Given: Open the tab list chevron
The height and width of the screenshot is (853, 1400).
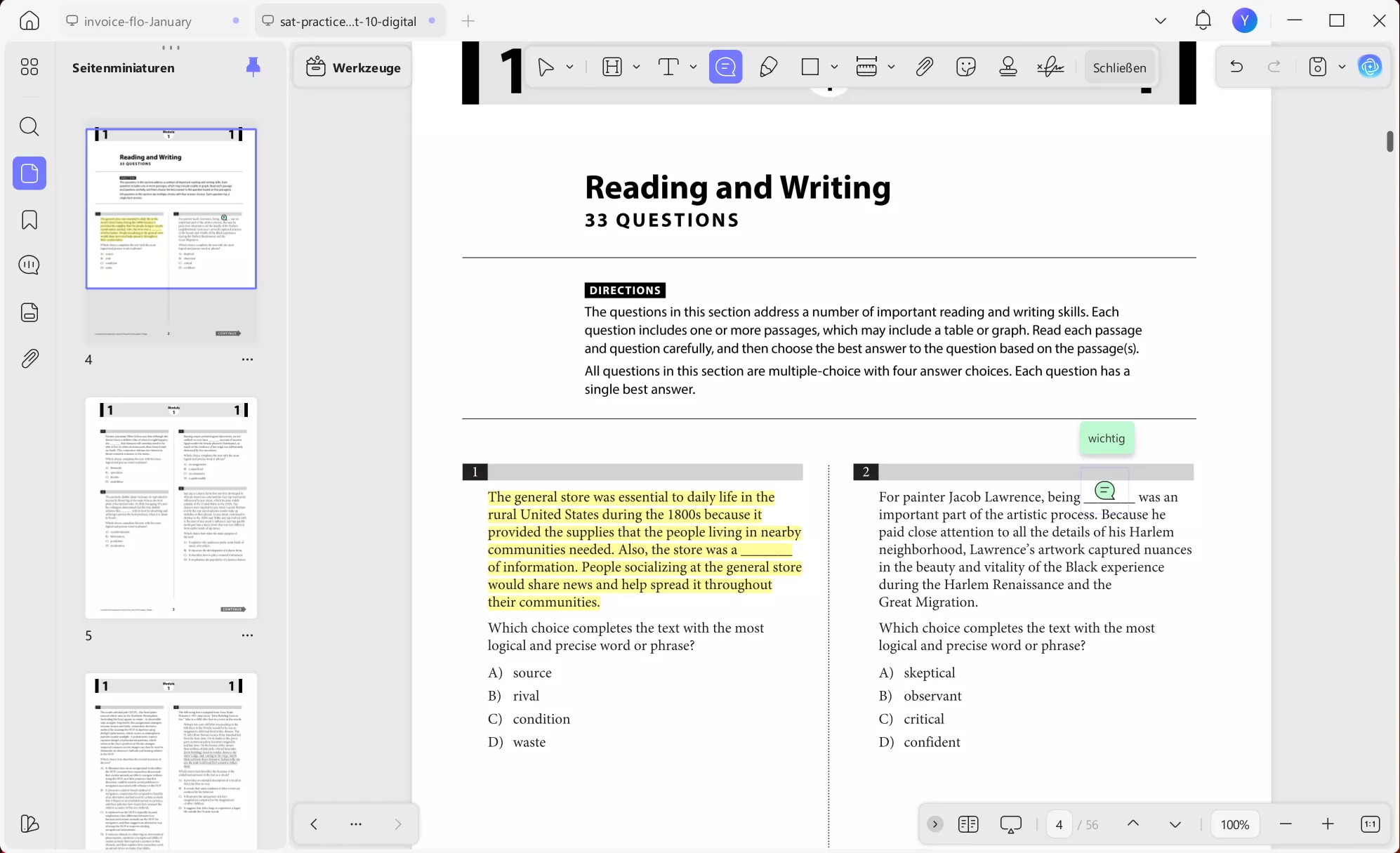Looking at the screenshot, I should 1161,21.
